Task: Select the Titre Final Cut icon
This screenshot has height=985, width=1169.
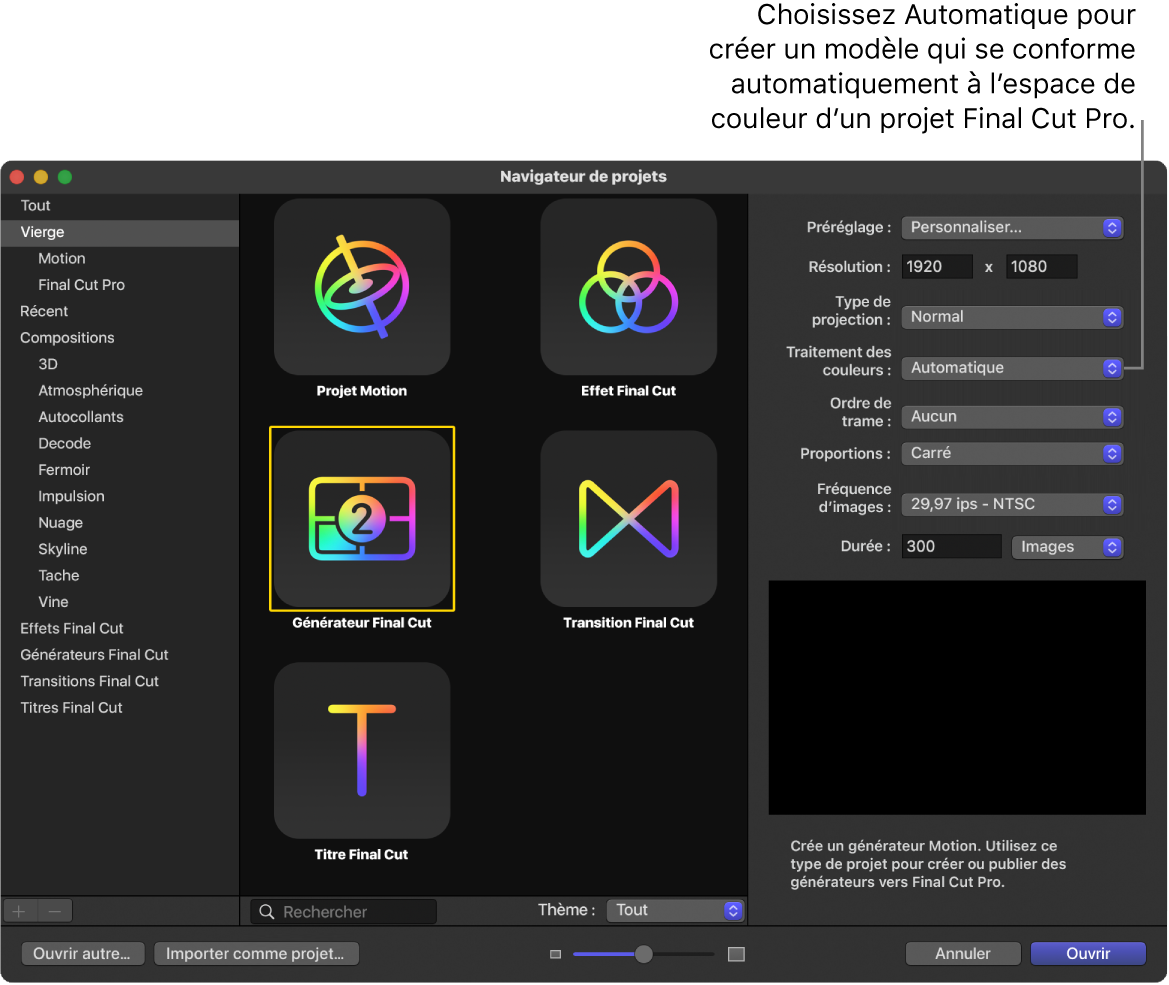Action: 361,750
